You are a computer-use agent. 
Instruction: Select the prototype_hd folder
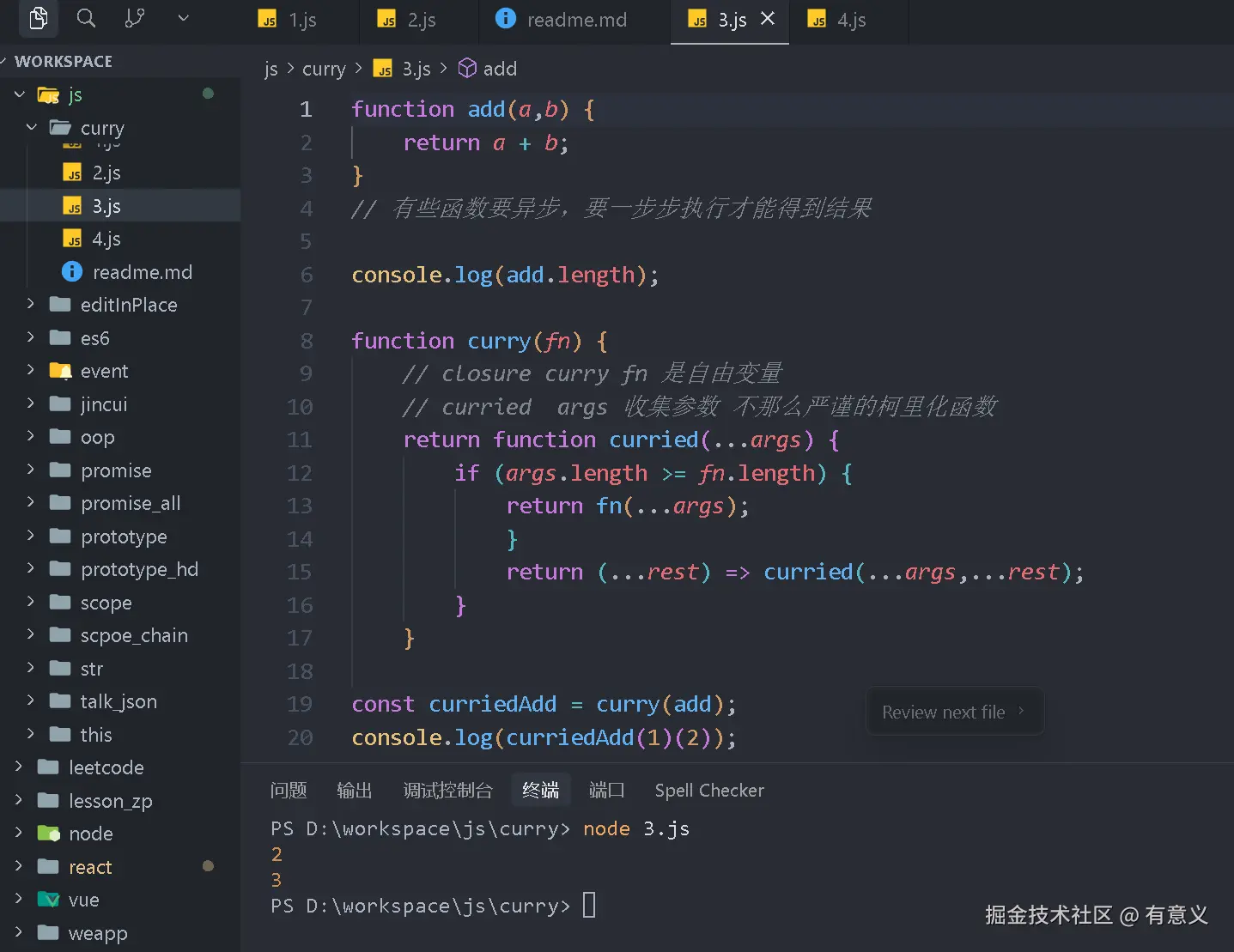tap(120, 569)
